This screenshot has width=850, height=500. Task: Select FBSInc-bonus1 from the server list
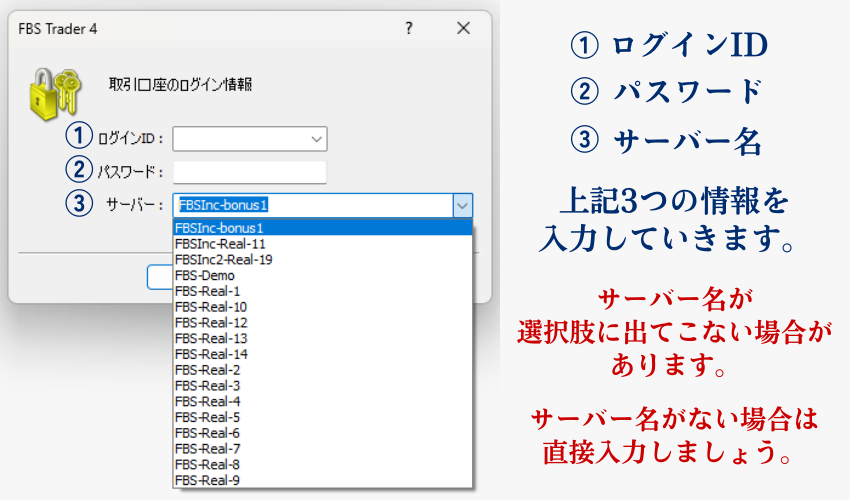pos(323,228)
